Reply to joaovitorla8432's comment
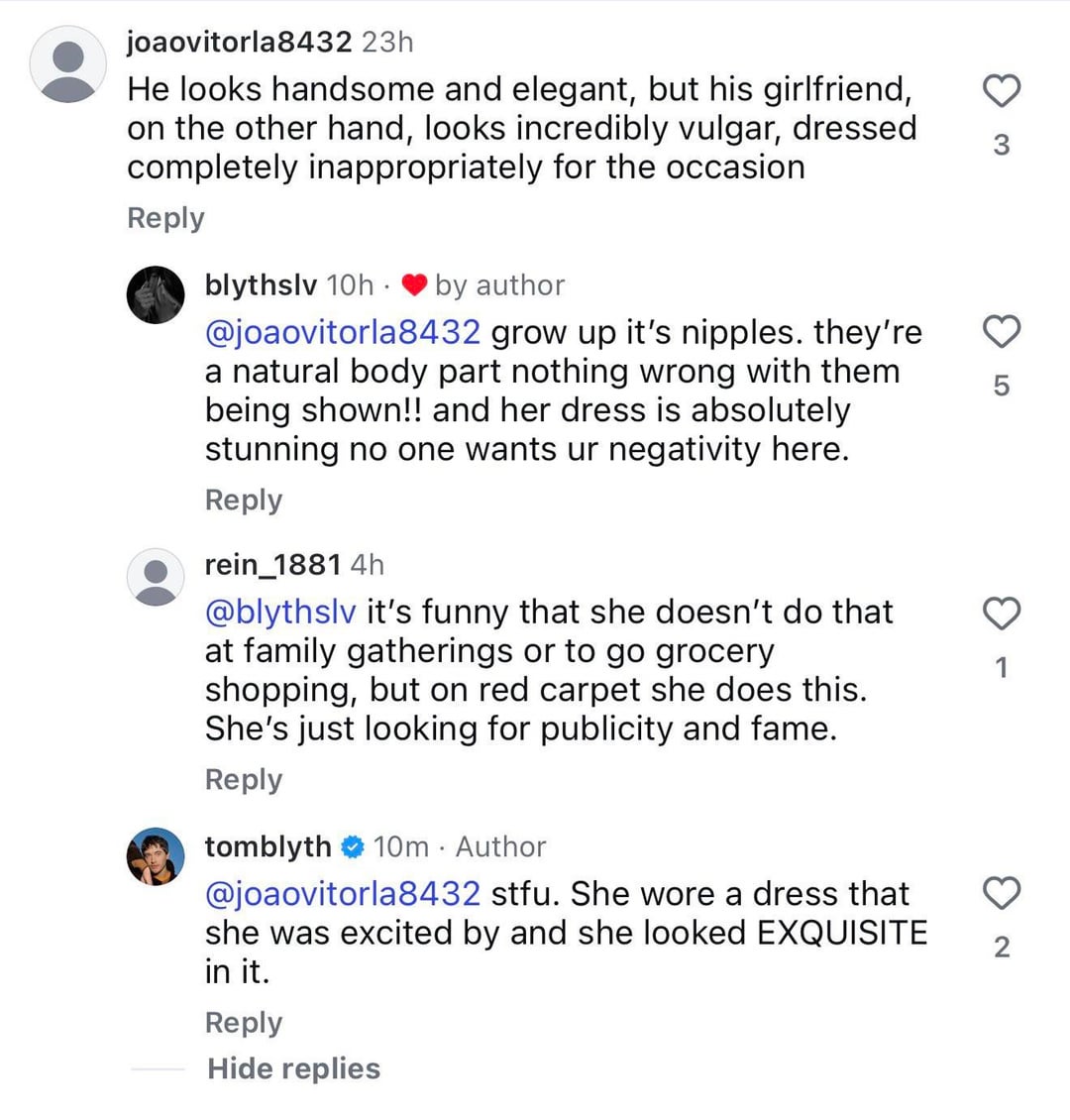1070x1120 pixels. 165,218
